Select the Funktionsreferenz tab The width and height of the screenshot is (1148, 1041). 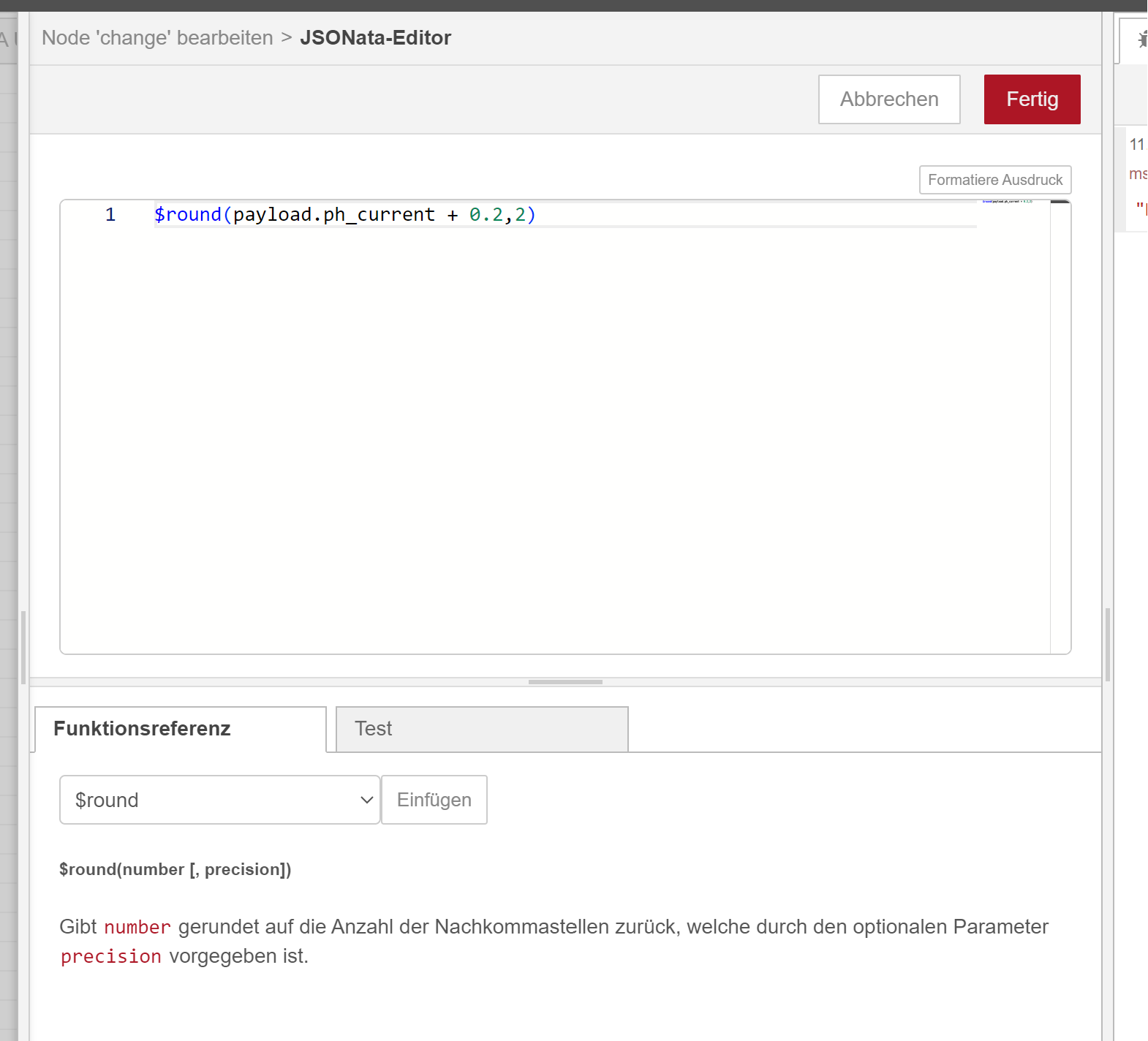pyautogui.click(x=180, y=729)
